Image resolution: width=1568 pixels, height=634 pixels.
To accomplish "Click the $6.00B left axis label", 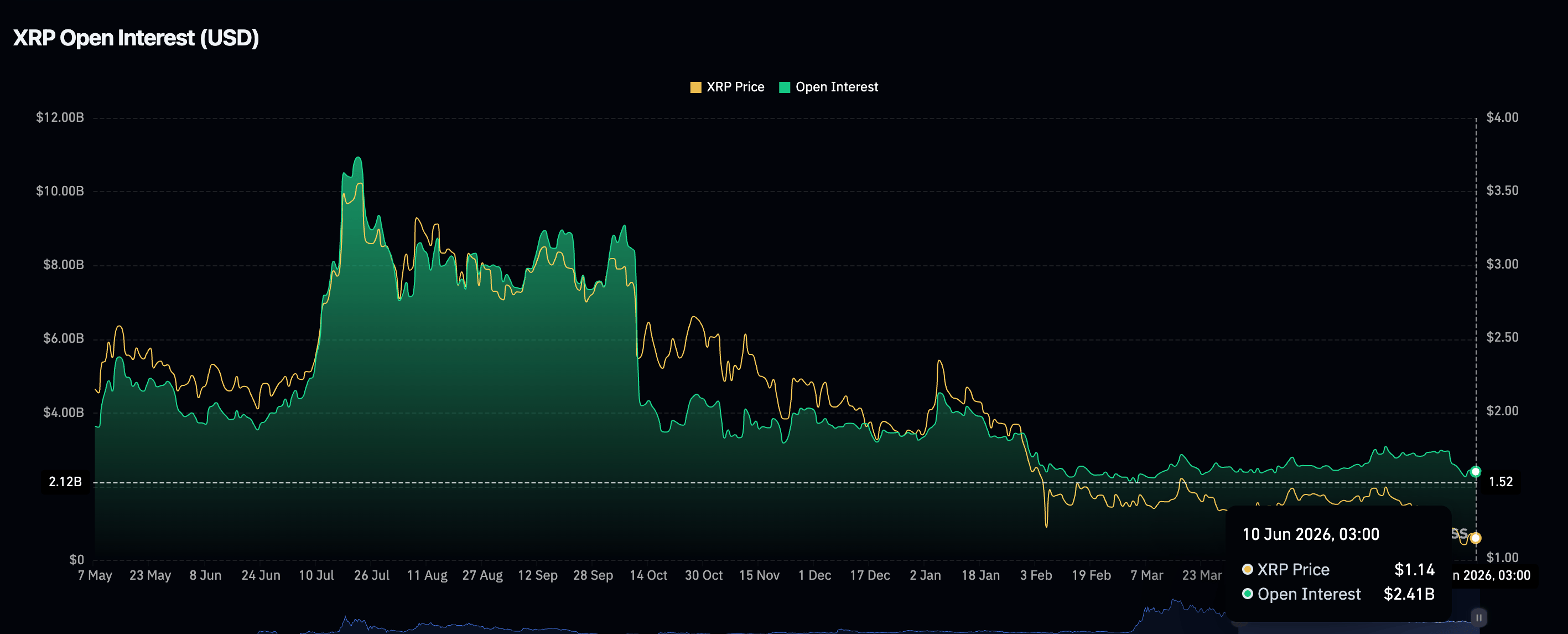I will [63, 338].
